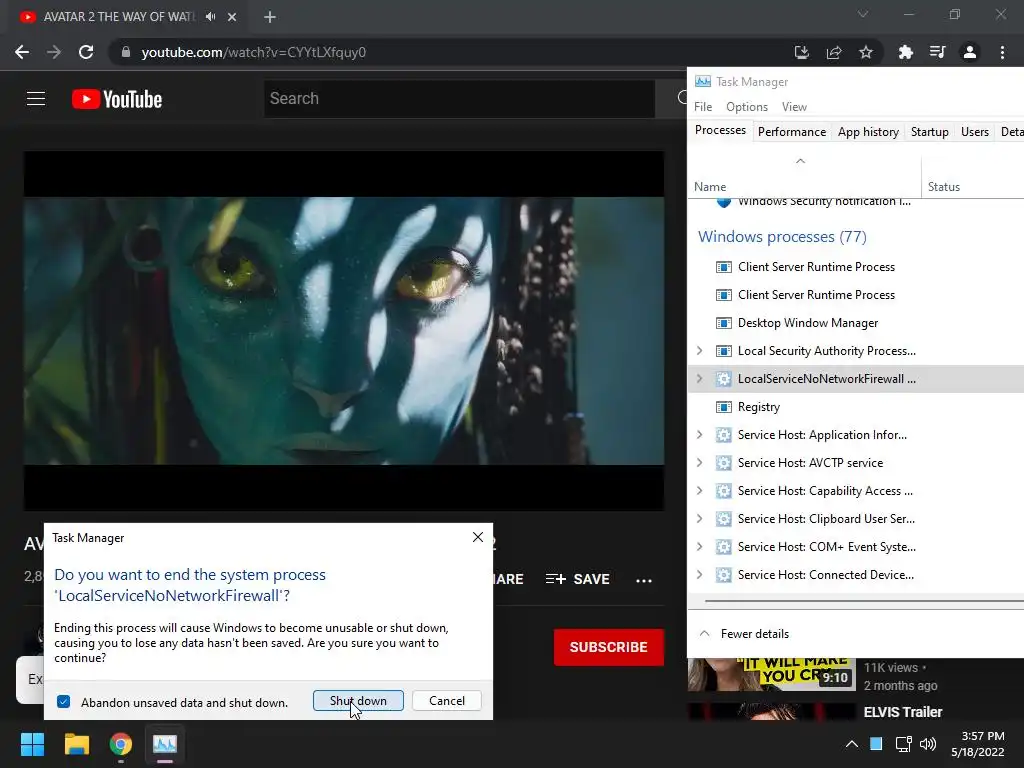The image size is (1024, 768).
Task: Expand Service Host: Clipboard User Service row
Action: pos(699,519)
